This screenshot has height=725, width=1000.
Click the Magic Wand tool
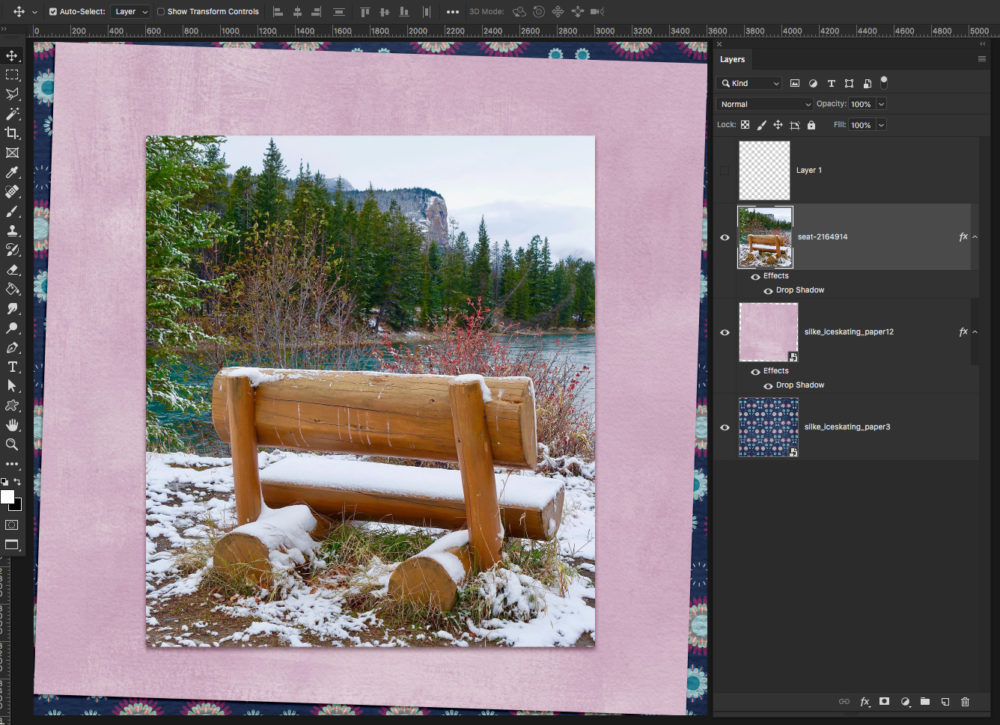(12, 114)
